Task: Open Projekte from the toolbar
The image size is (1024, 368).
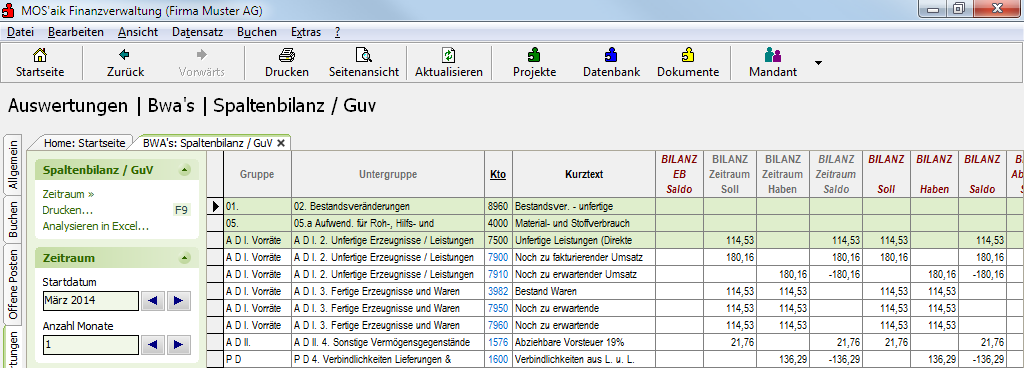Action: point(534,63)
